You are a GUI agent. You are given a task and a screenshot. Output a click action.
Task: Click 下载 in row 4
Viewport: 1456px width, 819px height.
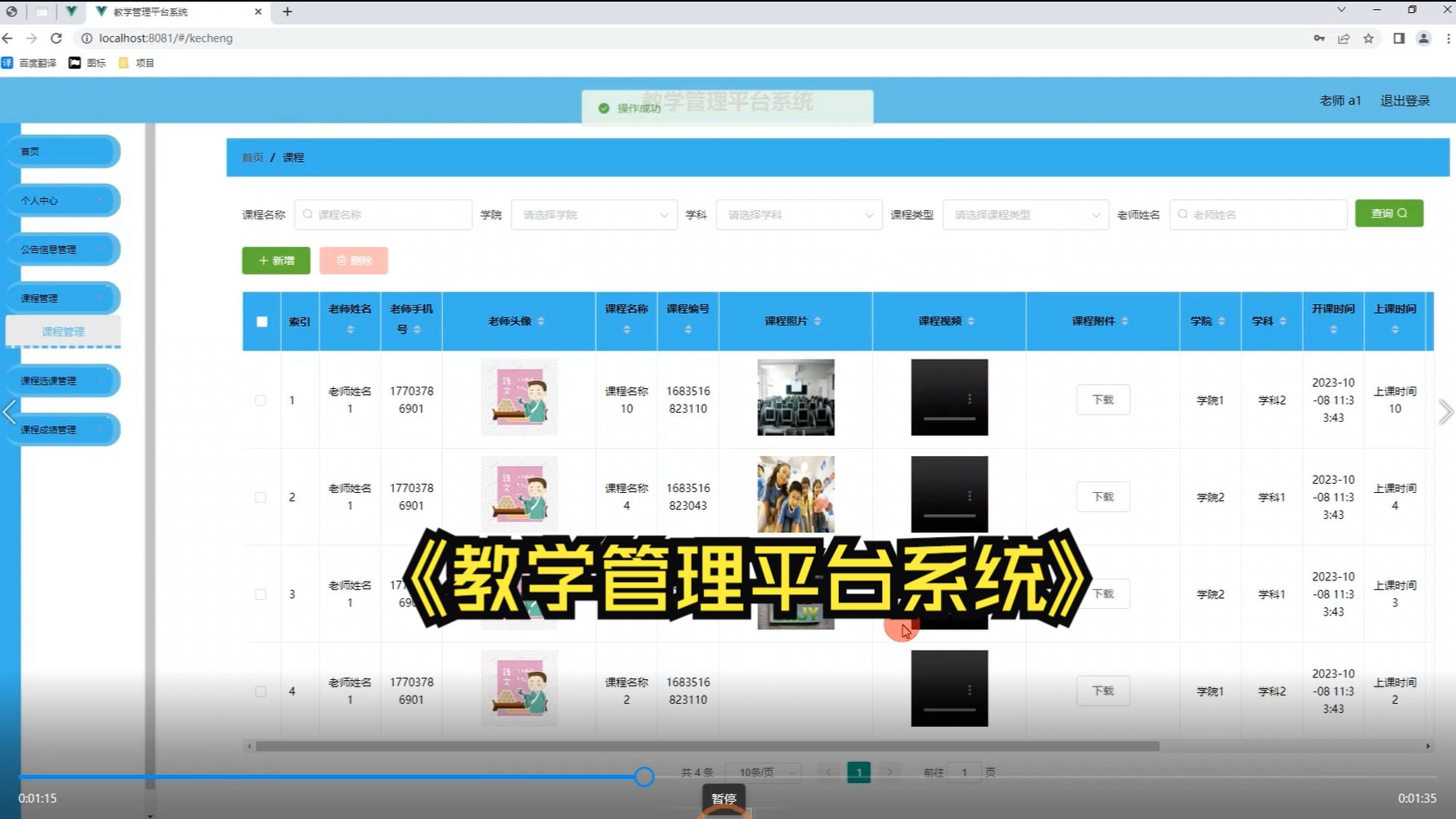pyautogui.click(x=1103, y=691)
